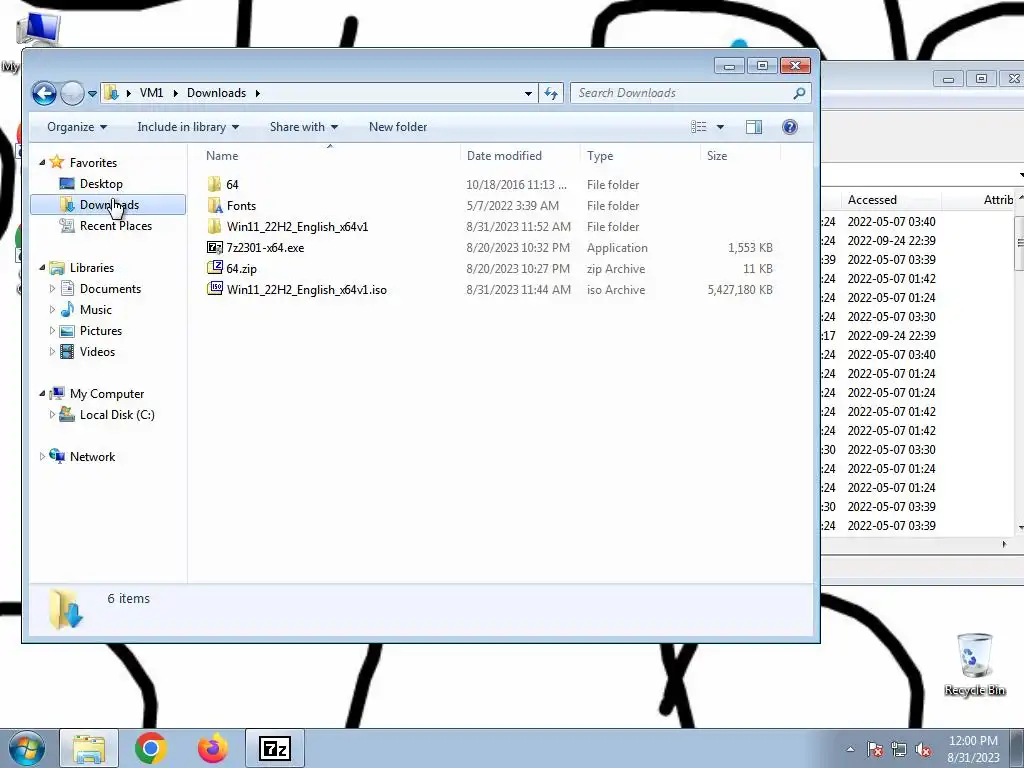
Task: Collapse the Favorites group
Action: (x=42, y=163)
